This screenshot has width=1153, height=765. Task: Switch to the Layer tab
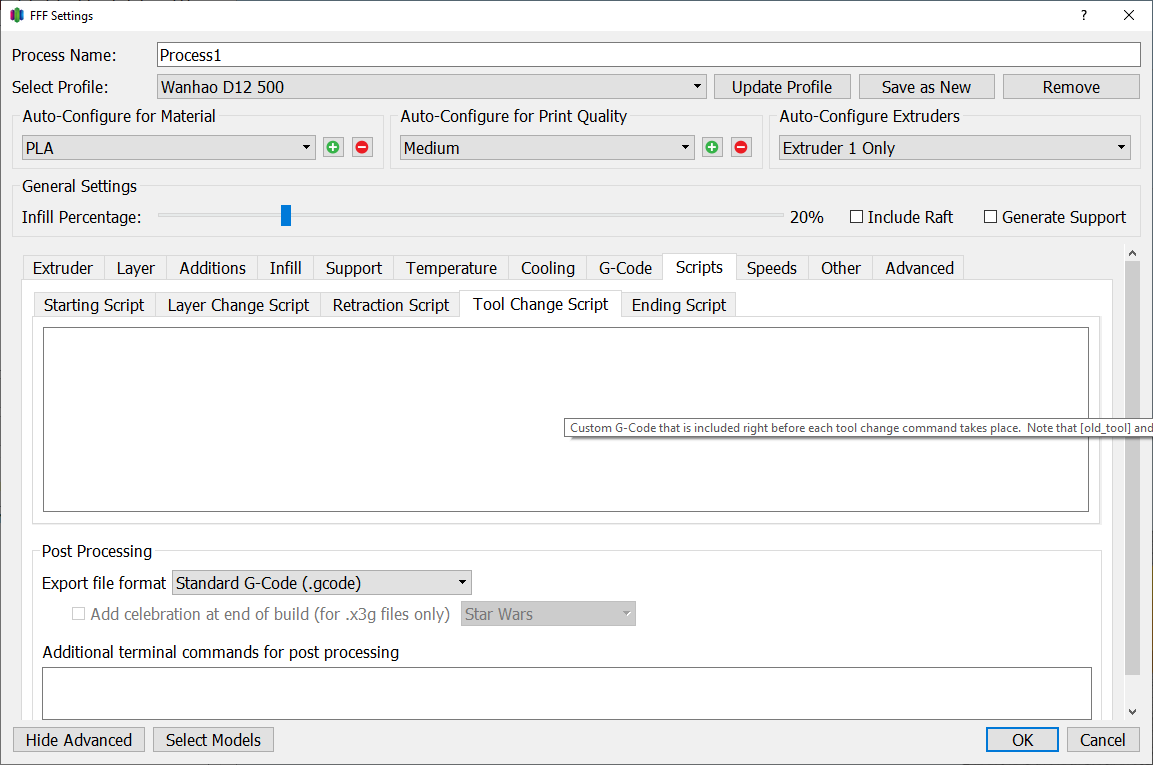[x=135, y=268]
